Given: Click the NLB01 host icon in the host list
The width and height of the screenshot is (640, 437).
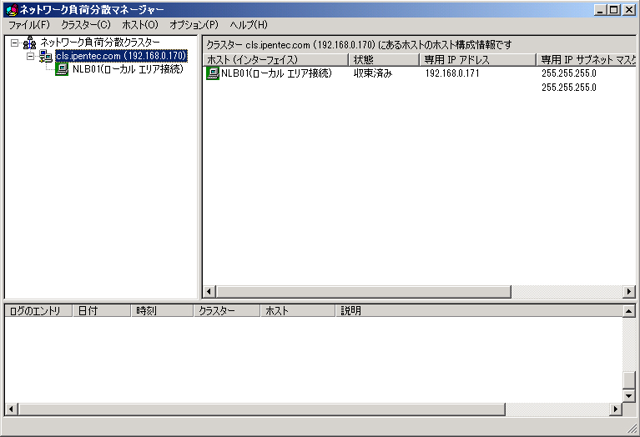Looking at the screenshot, I should point(213,73).
